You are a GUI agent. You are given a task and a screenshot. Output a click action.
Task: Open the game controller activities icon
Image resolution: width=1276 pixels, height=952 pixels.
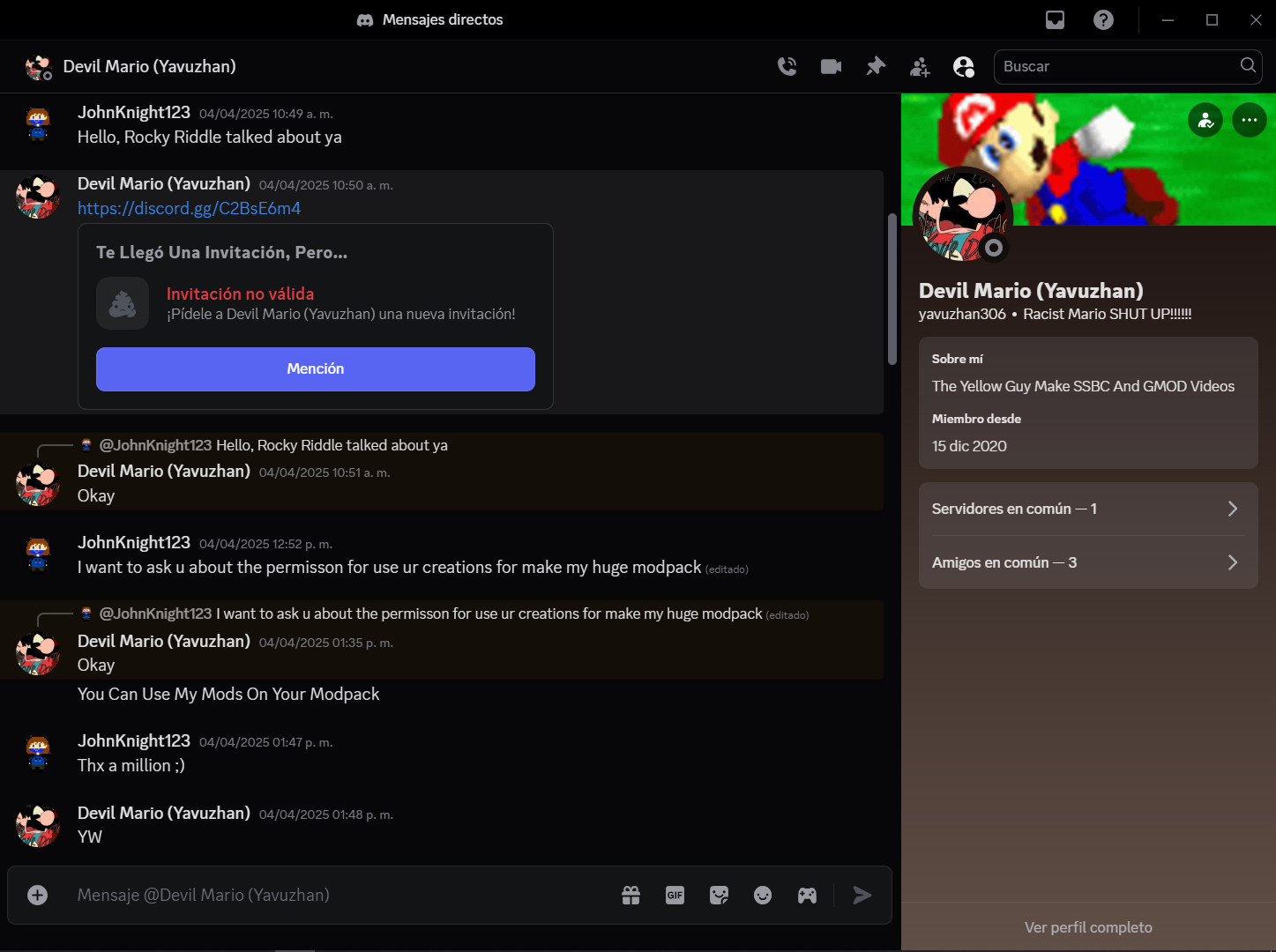[x=807, y=895]
